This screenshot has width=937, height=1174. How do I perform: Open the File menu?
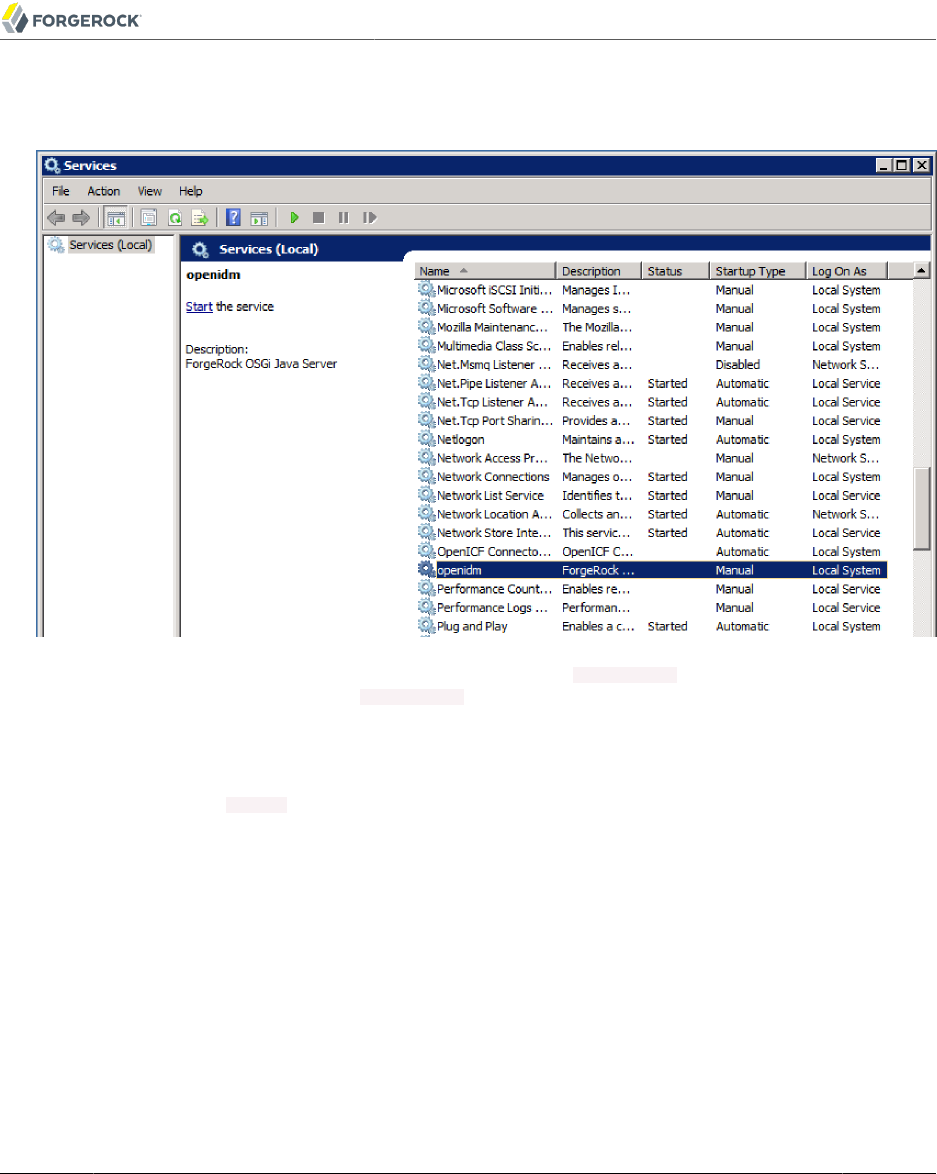(61, 191)
